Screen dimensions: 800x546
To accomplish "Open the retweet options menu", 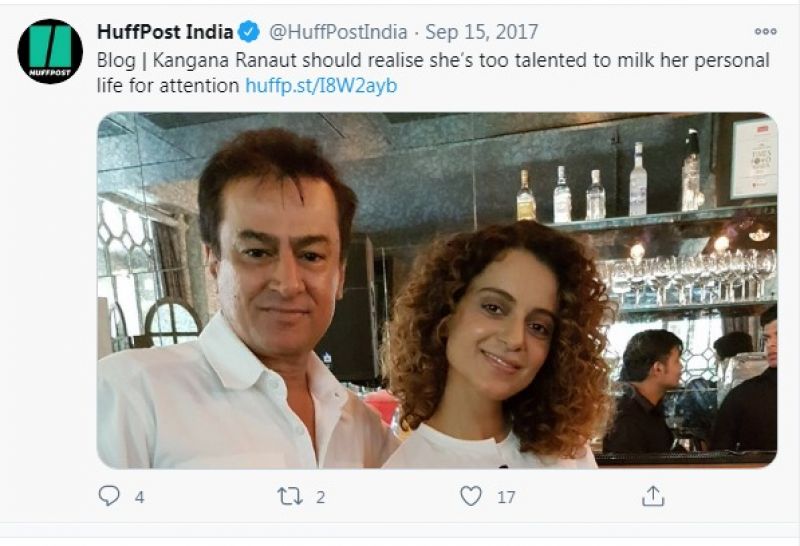I will tap(290, 496).
